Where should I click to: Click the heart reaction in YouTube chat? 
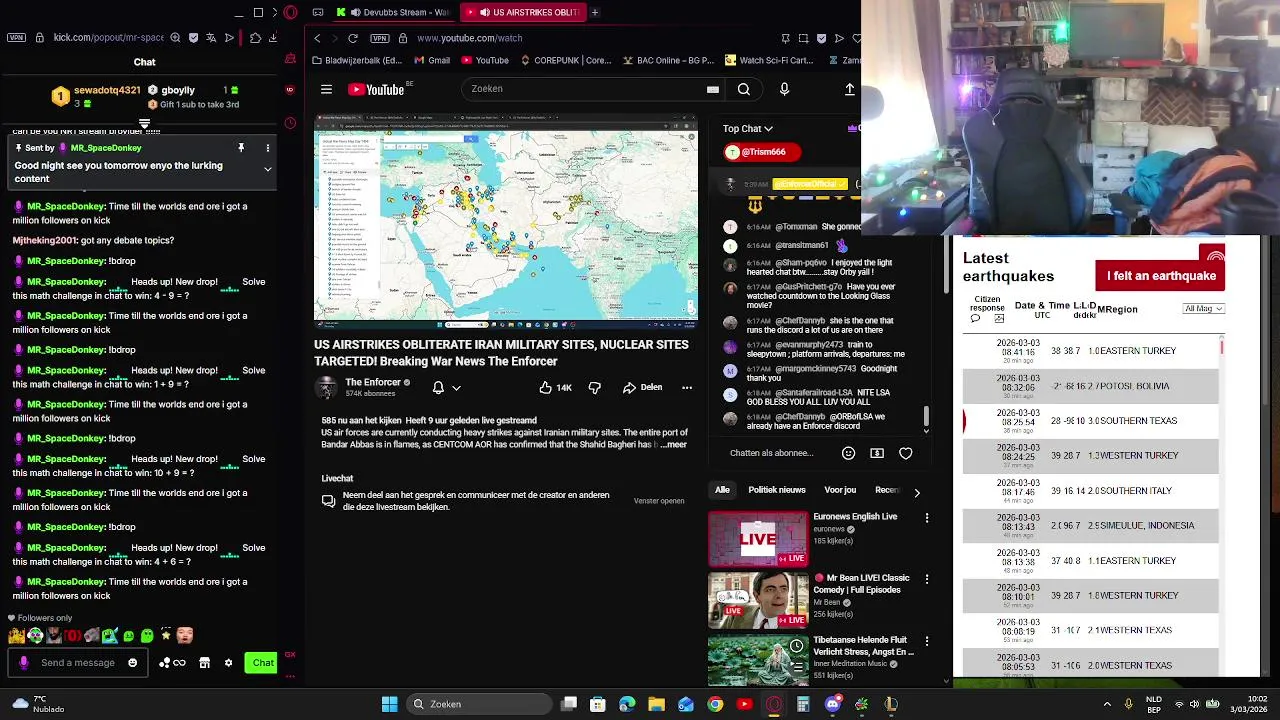point(905,453)
